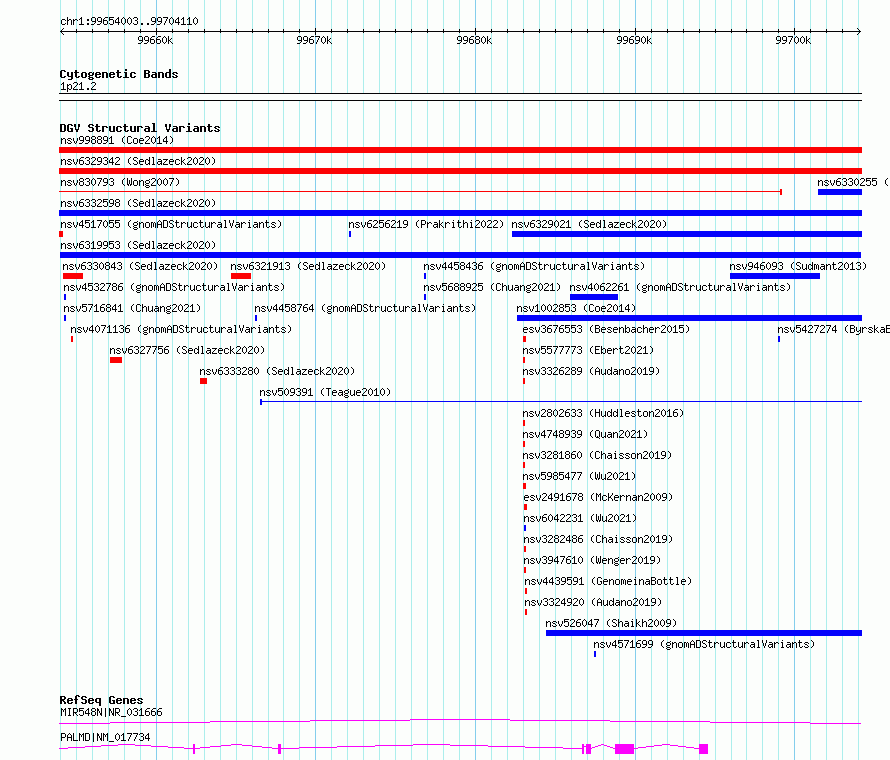Click the nsv998891 (Coe2014) variant label
The image size is (890, 760).
117,140
